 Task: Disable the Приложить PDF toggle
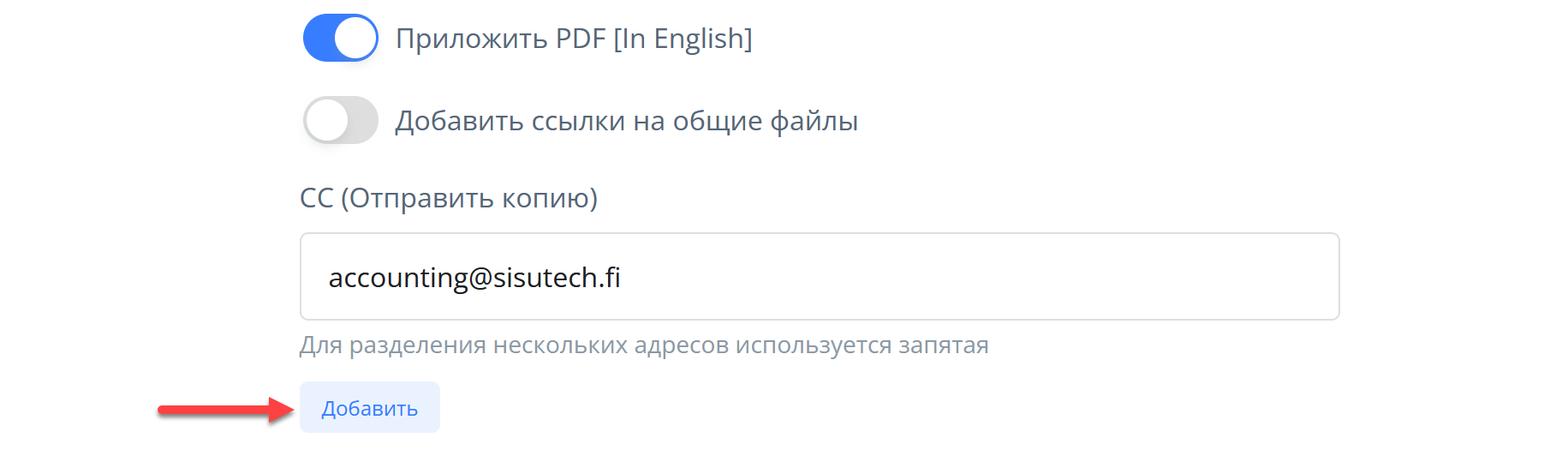[x=340, y=38]
